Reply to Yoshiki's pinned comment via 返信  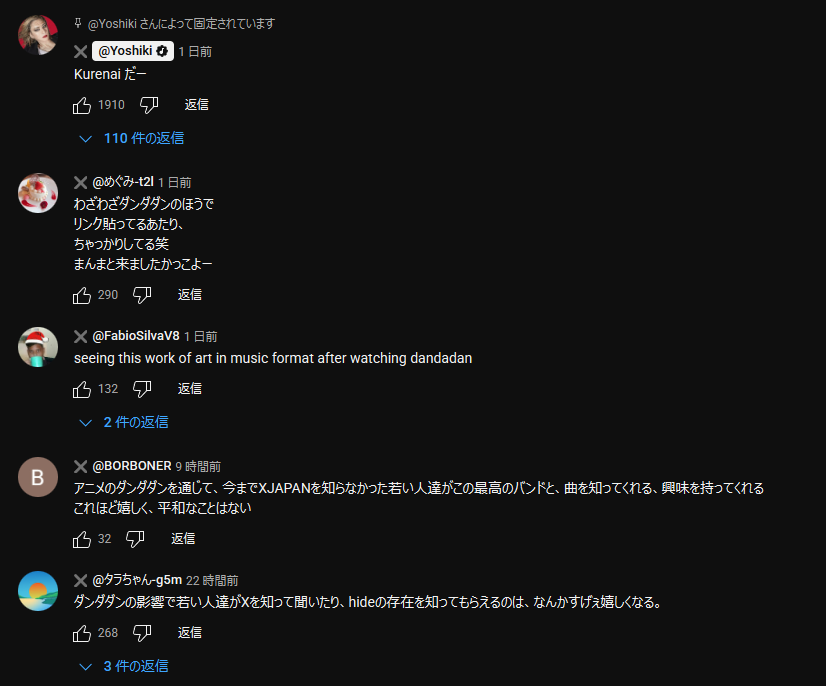[196, 105]
